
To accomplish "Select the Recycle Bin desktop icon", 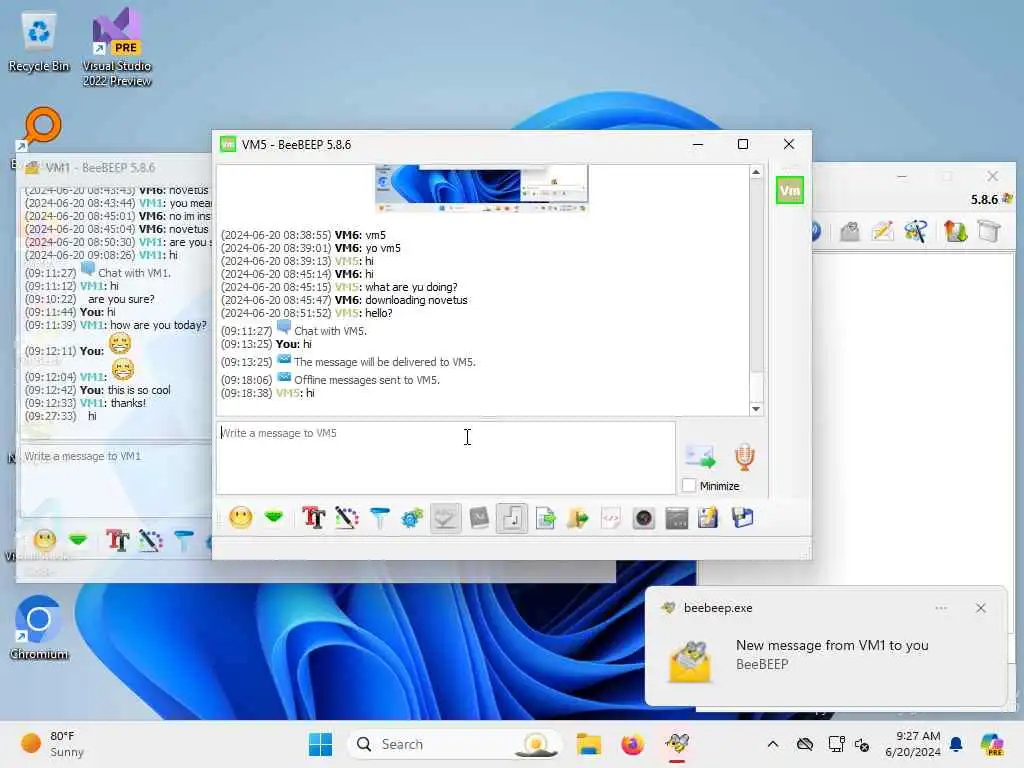I will (39, 42).
